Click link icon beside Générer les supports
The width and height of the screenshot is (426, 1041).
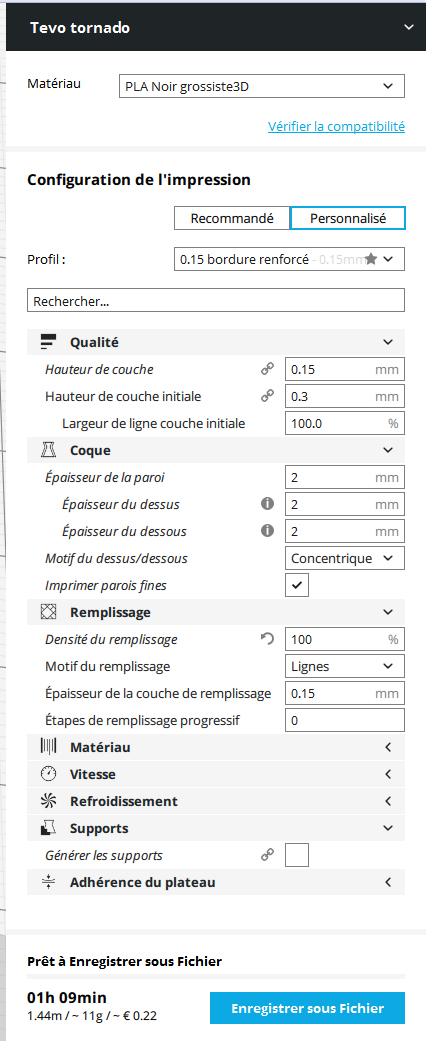[x=267, y=856]
